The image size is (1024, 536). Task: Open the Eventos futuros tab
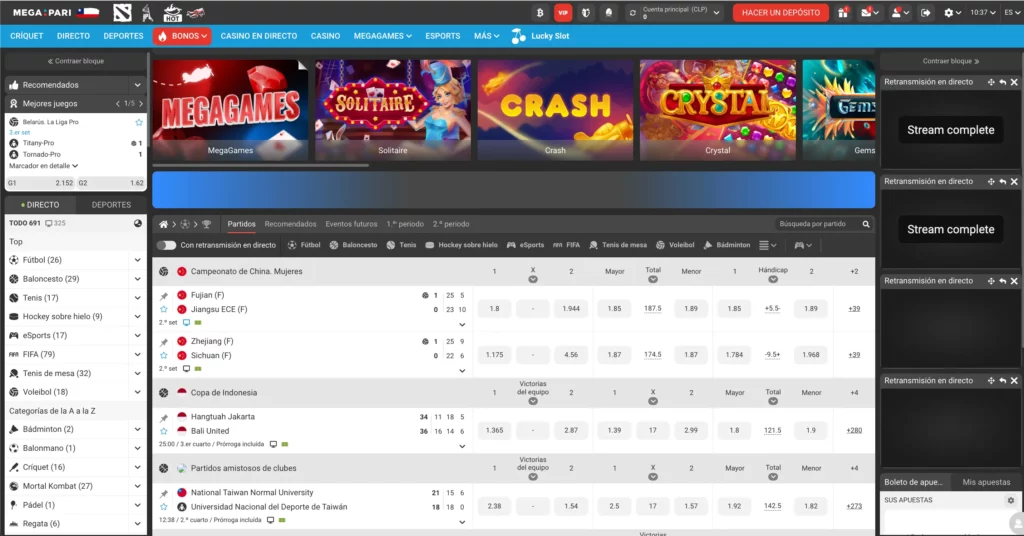click(351, 224)
